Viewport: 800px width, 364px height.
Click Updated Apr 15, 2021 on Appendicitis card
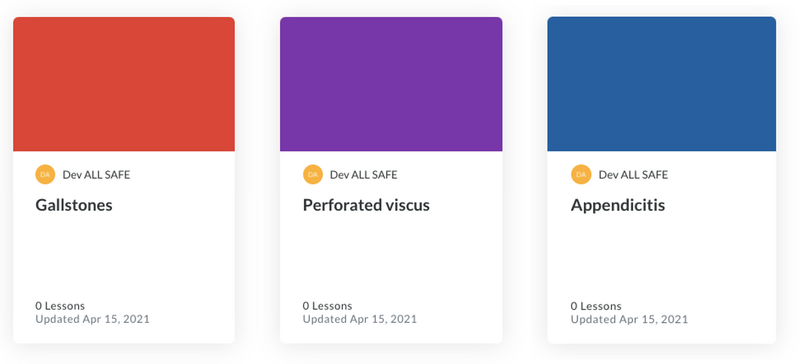[x=629, y=319]
